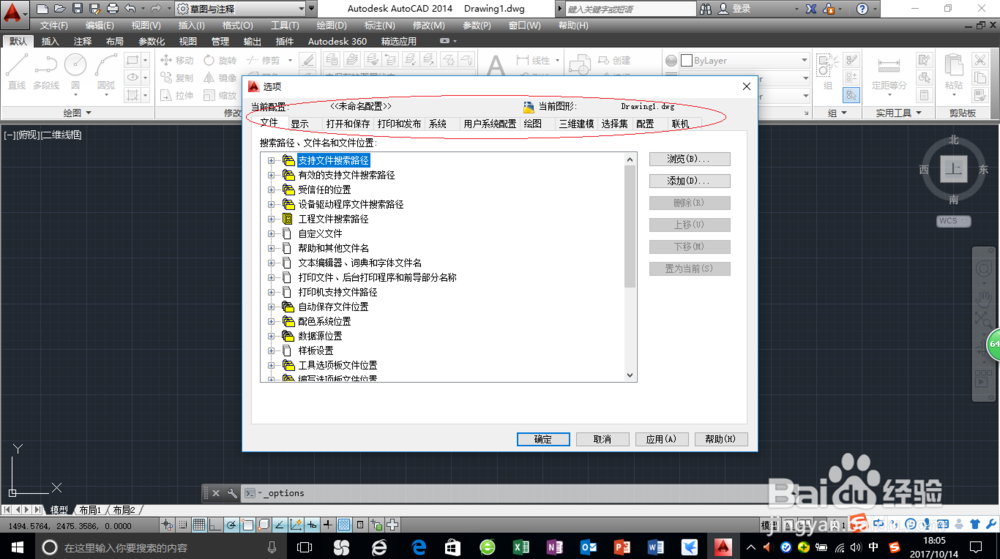Click the New drawing icon in quick access toolbar
Screen dimensions: 1000x559
click(x=42, y=9)
